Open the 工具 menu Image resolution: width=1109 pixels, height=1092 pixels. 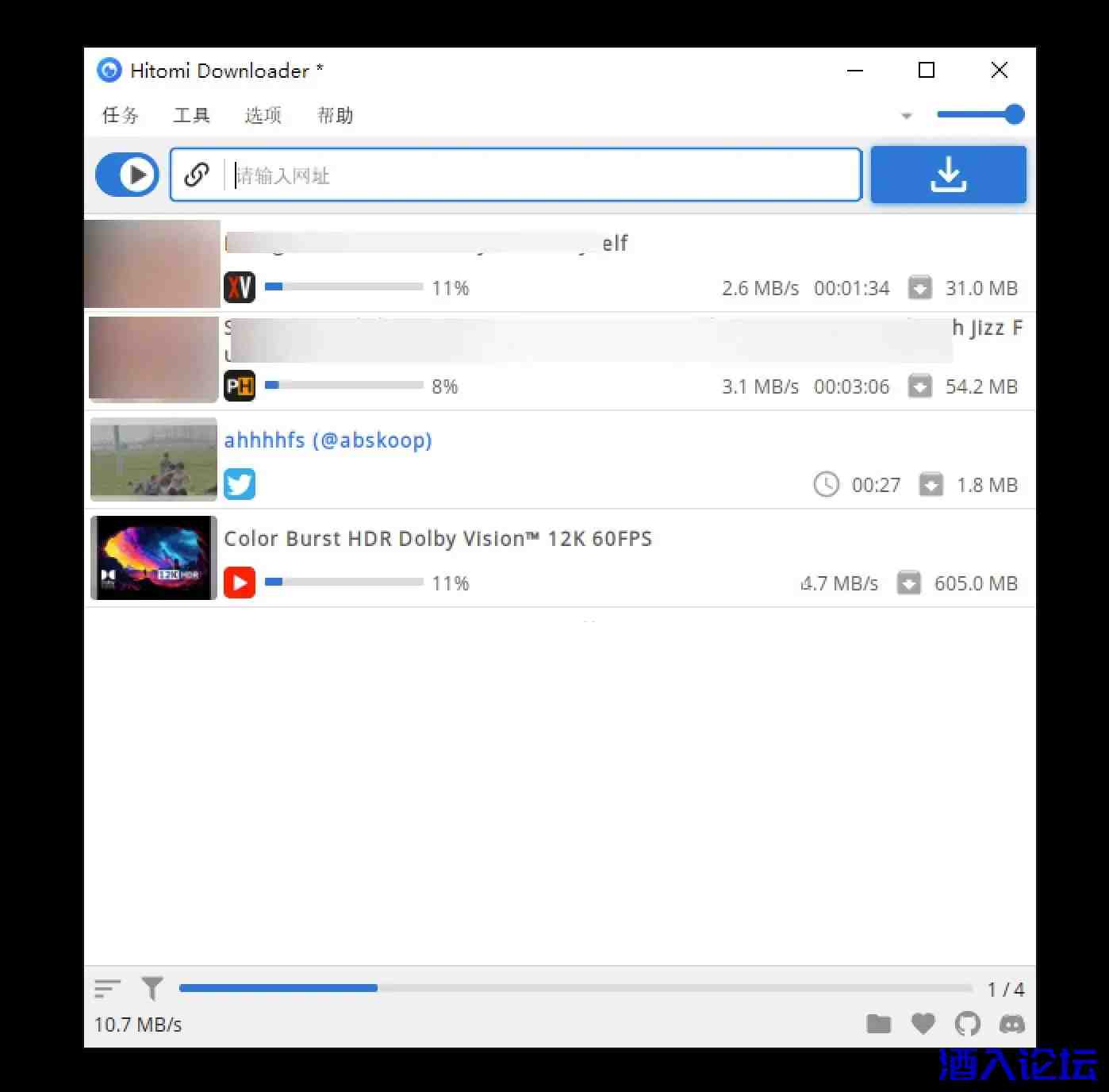(191, 116)
